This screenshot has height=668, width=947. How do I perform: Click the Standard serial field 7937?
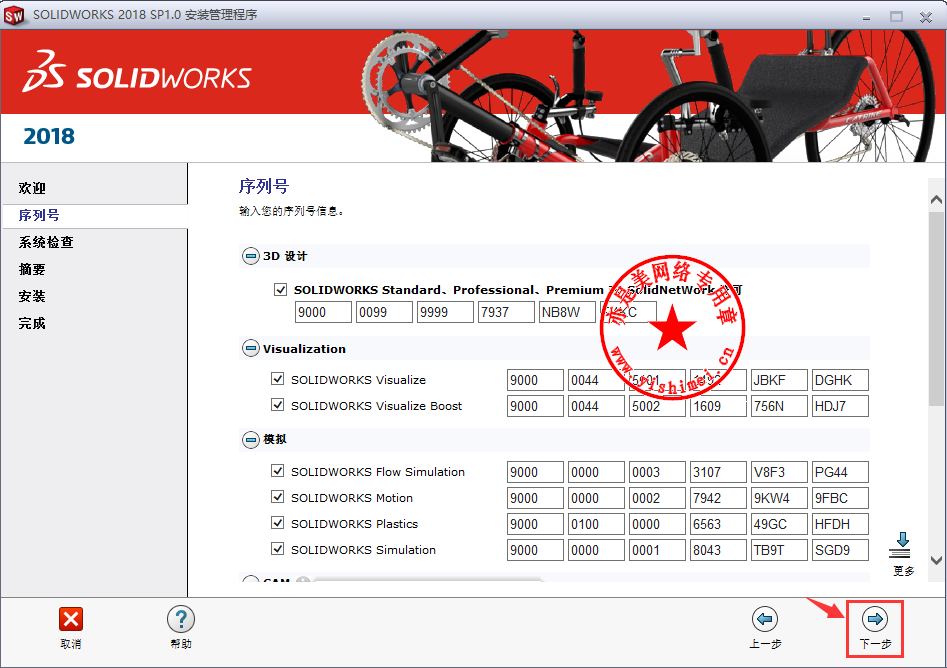point(506,312)
